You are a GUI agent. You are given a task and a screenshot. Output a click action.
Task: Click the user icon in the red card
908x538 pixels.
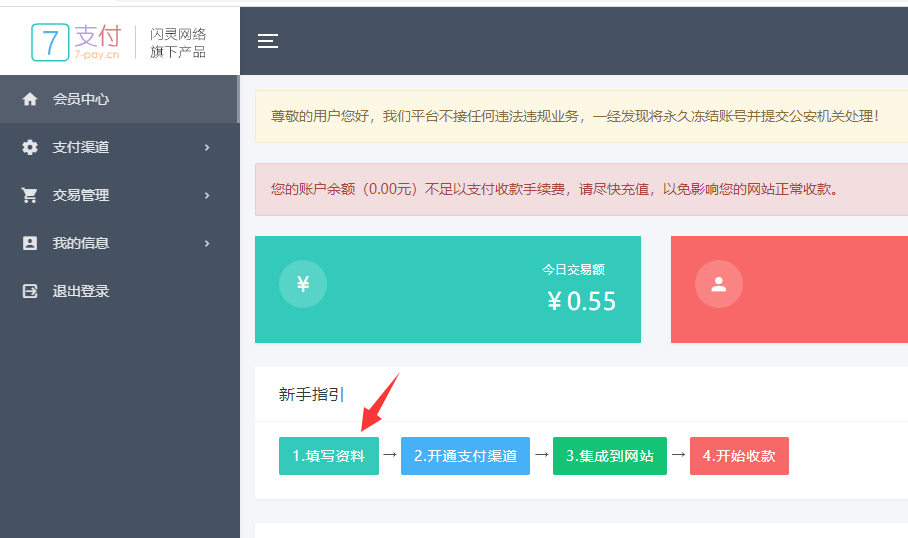pos(718,284)
